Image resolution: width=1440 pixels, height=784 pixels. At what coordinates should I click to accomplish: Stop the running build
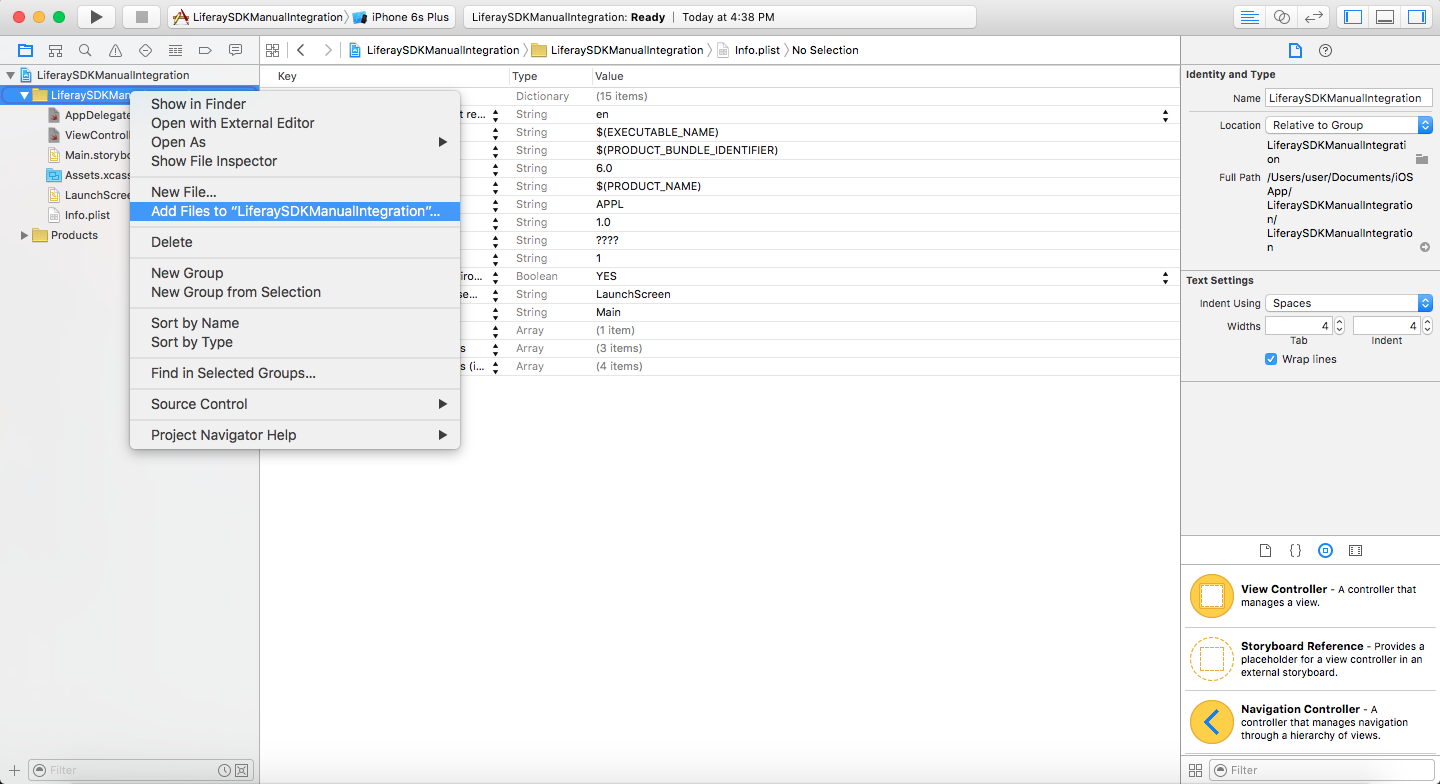click(x=141, y=17)
